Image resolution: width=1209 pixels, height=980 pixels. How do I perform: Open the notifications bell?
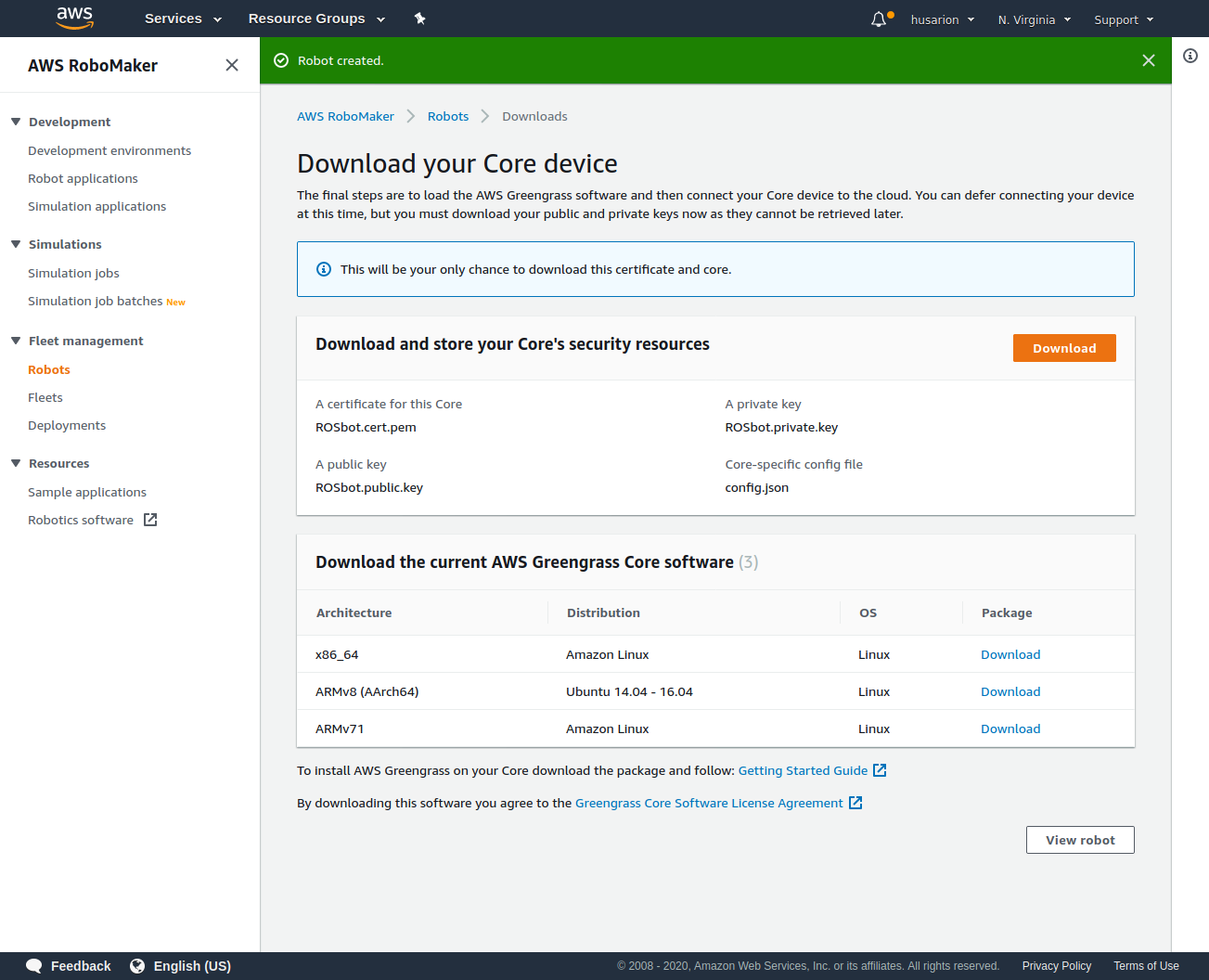879,19
